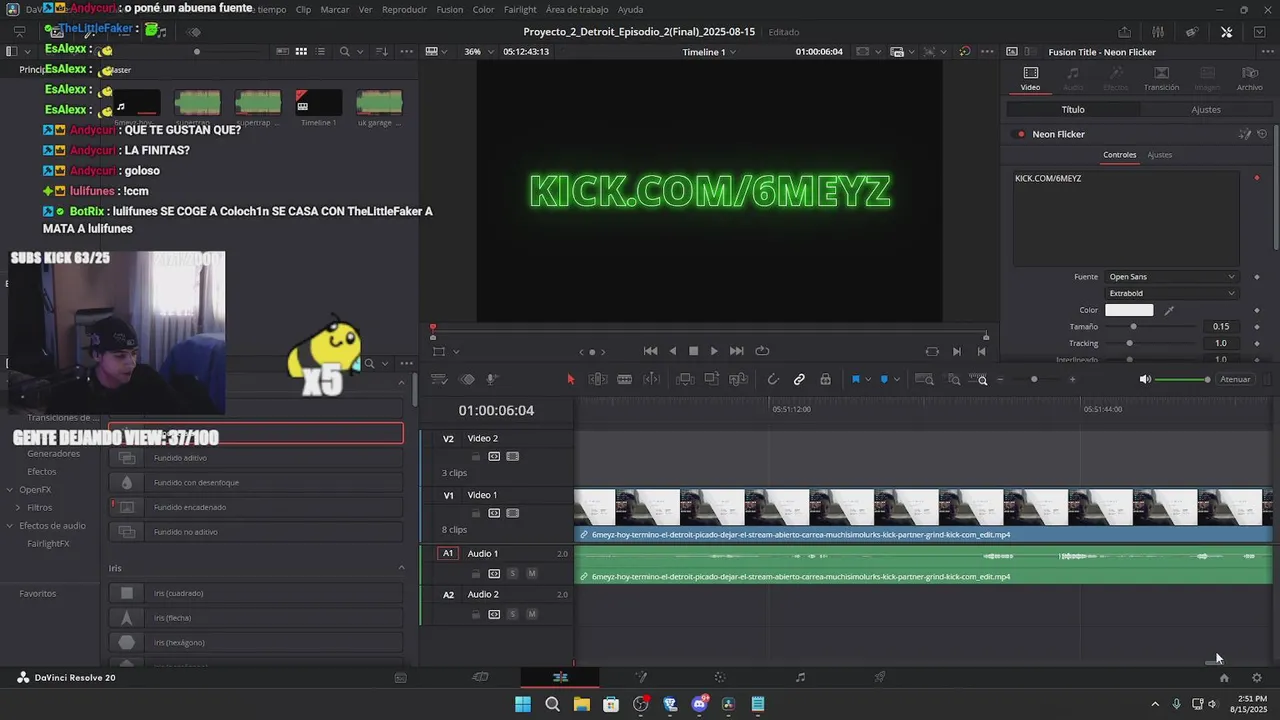This screenshot has width=1280, height=720.
Task: Toggle Position lock padlock in toolbar
Action: tap(825, 379)
